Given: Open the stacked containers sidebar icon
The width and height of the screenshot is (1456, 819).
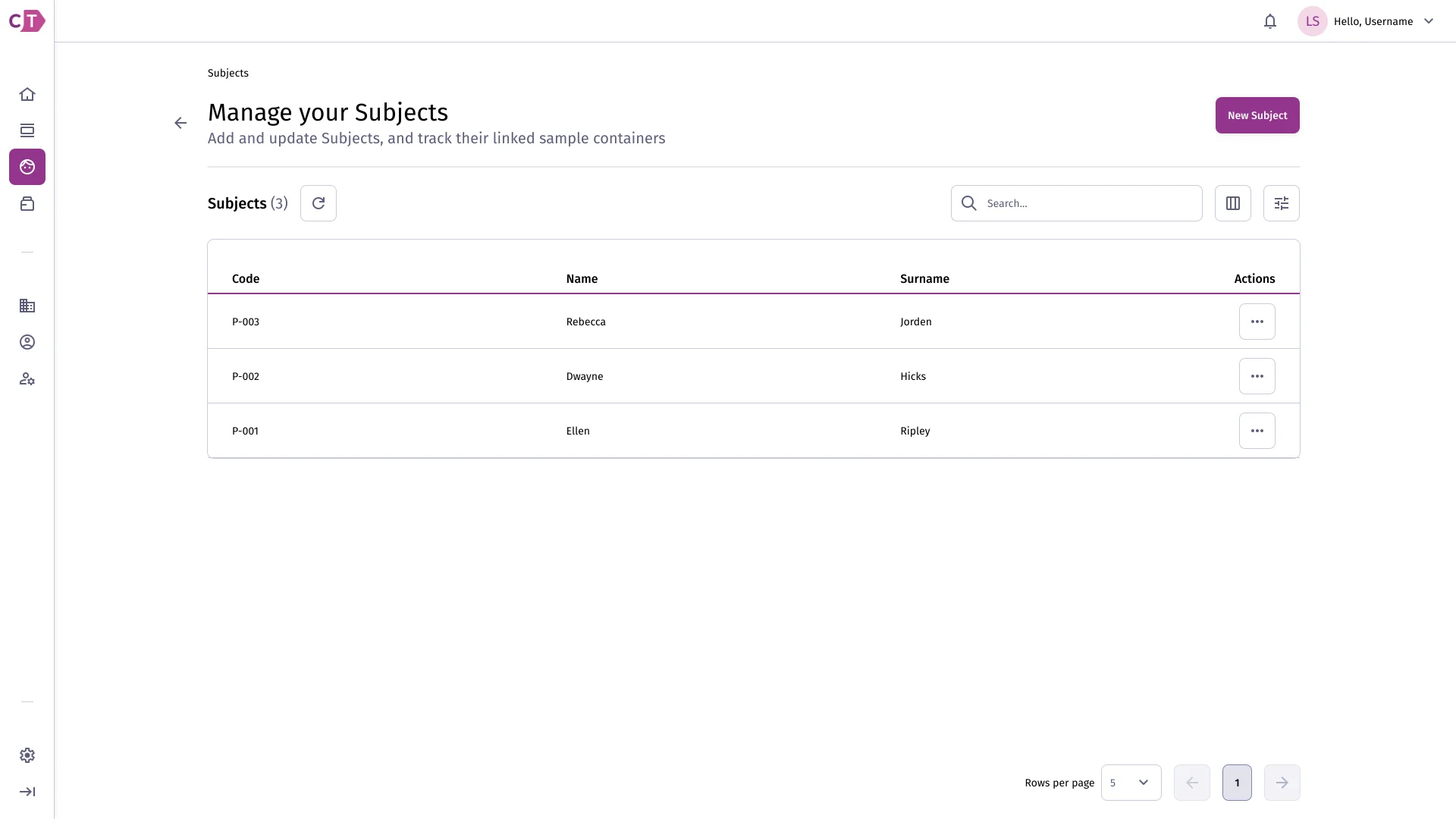Looking at the screenshot, I should [27, 130].
